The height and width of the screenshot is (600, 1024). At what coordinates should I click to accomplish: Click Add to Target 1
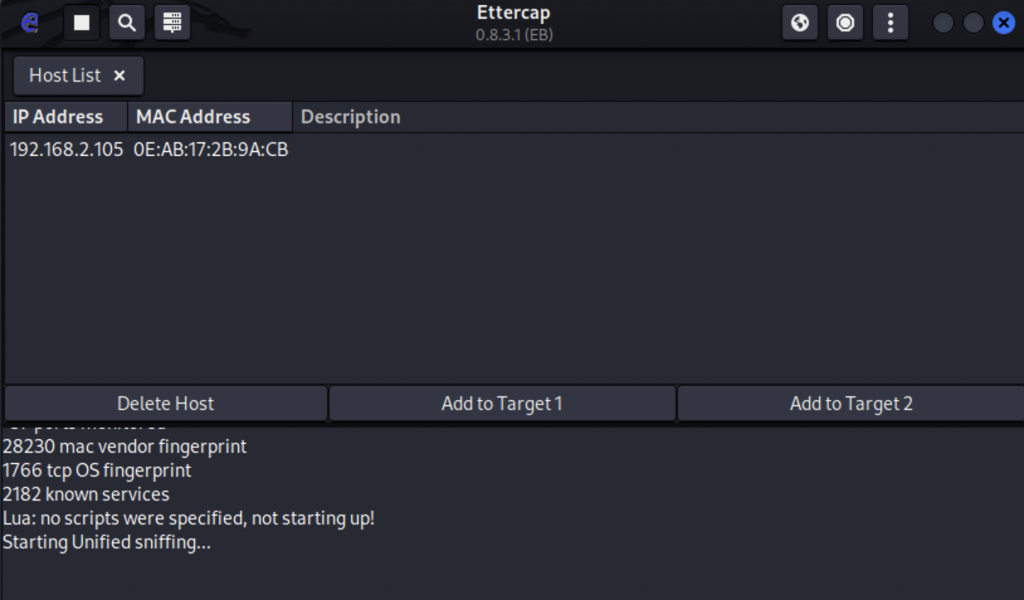502,403
